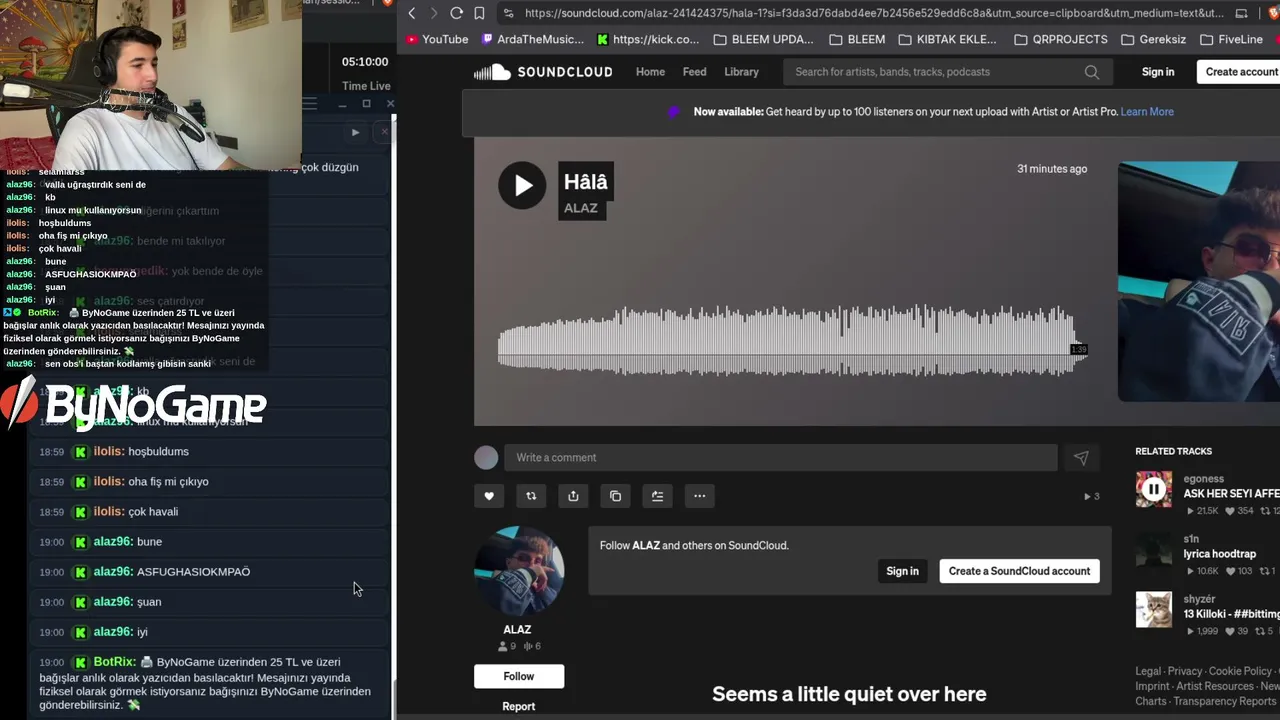The image size is (1280, 720).
Task: Click Create a SoundCloud account
Action: (x=1019, y=571)
